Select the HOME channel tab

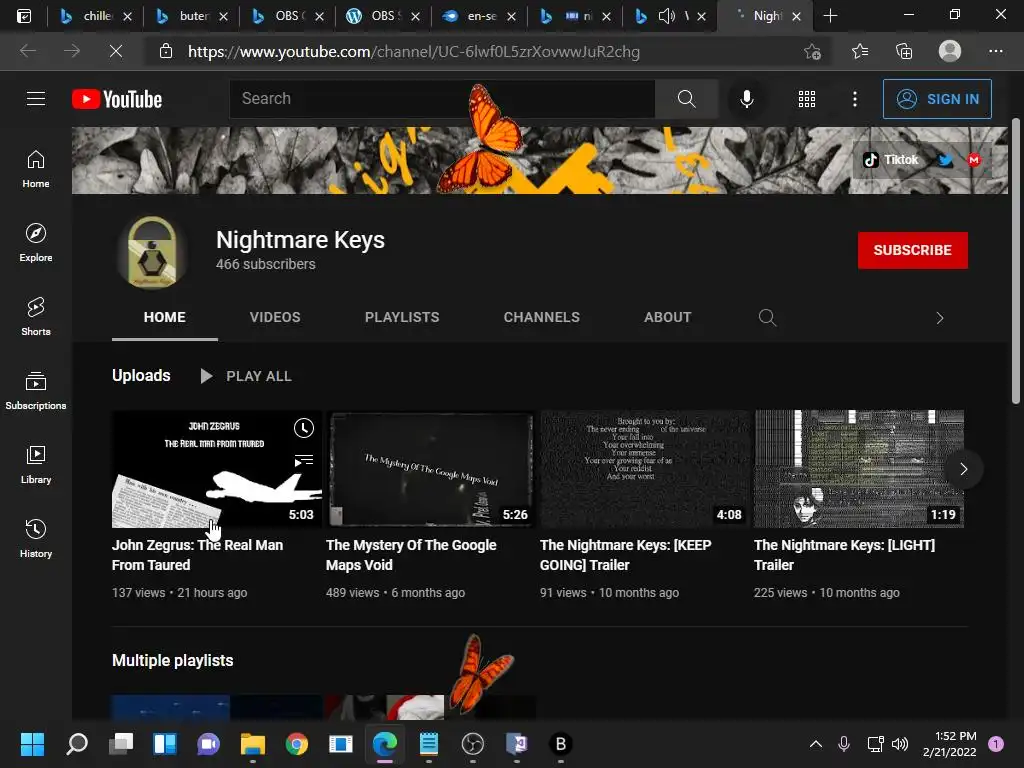[x=165, y=317]
